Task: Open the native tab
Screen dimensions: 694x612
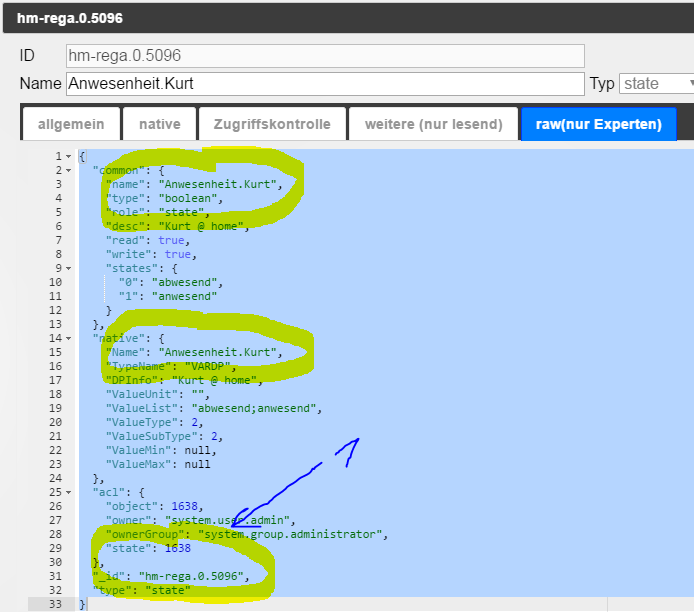Action: (x=159, y=125)
